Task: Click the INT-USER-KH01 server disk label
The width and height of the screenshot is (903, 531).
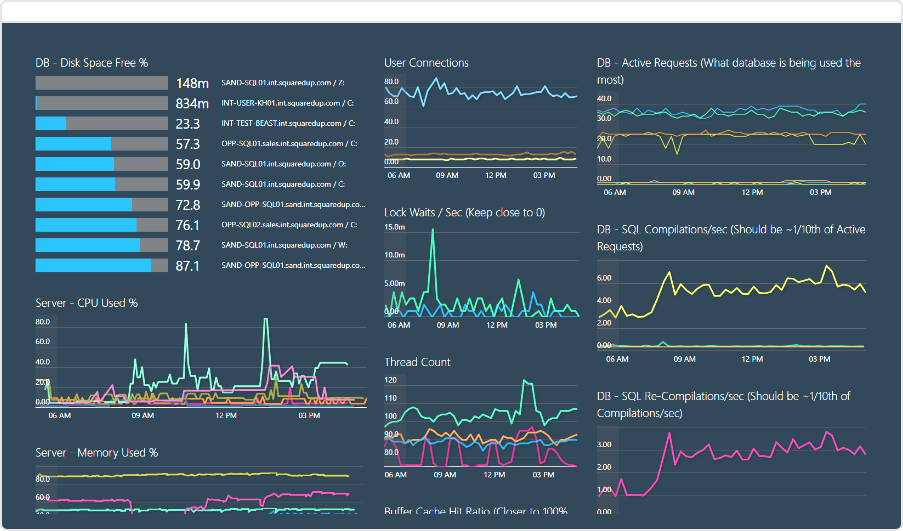Action: click(x=288, y=103)
